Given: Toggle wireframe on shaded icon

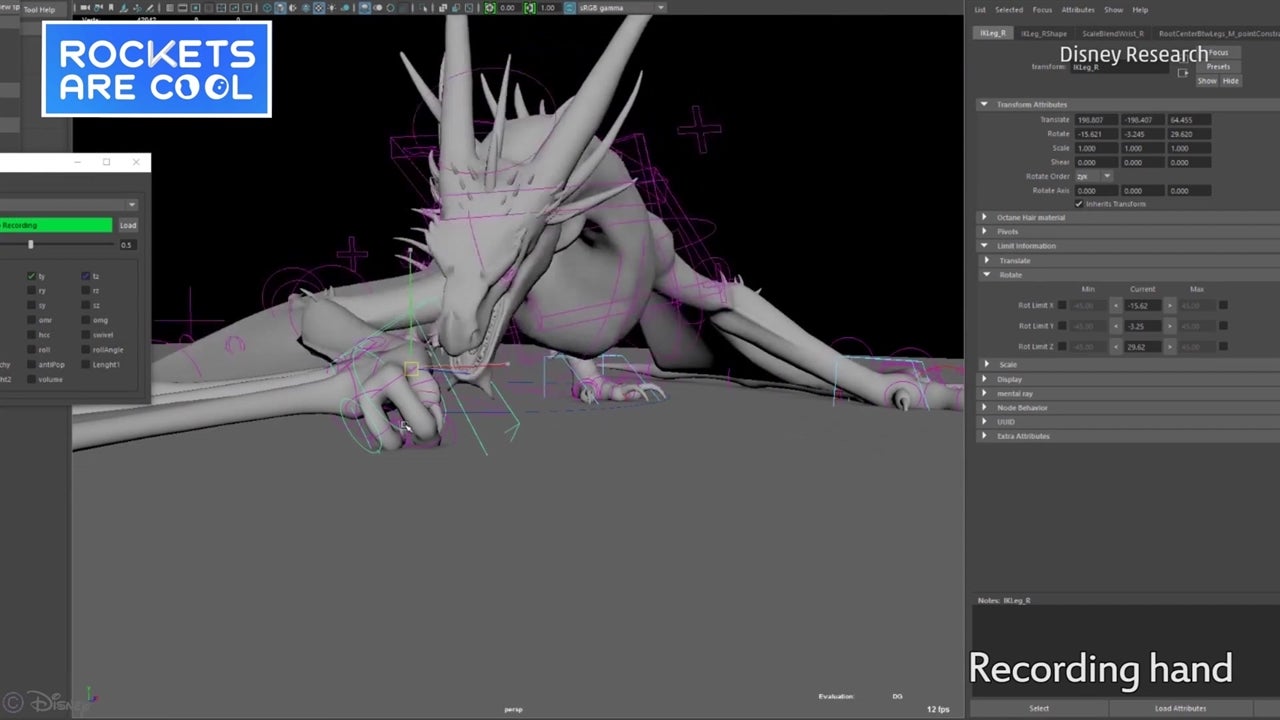Looking at the screenshot, I should (x=306, y=7).
